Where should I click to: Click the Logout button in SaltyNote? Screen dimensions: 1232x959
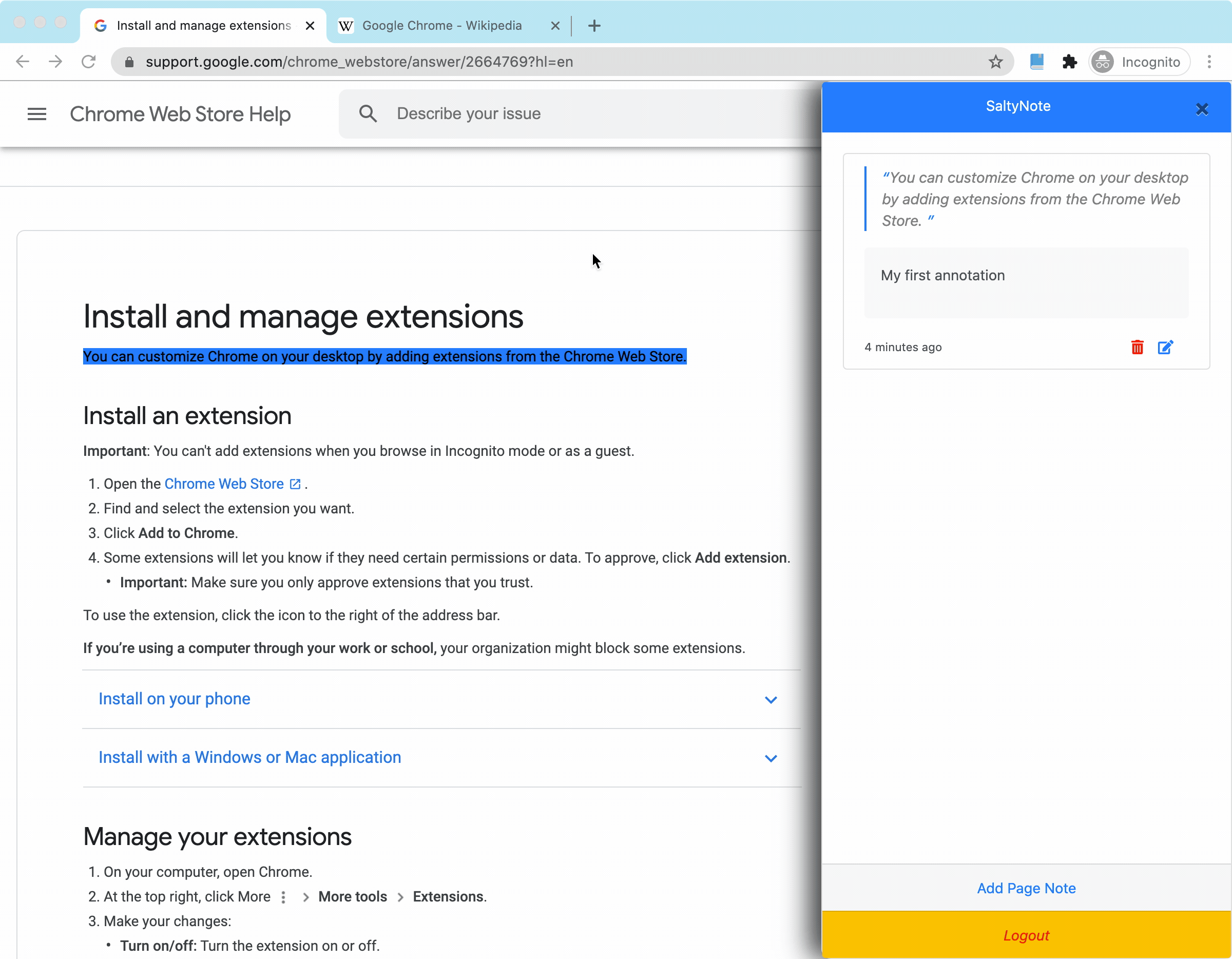click(x=1026, y=935)
